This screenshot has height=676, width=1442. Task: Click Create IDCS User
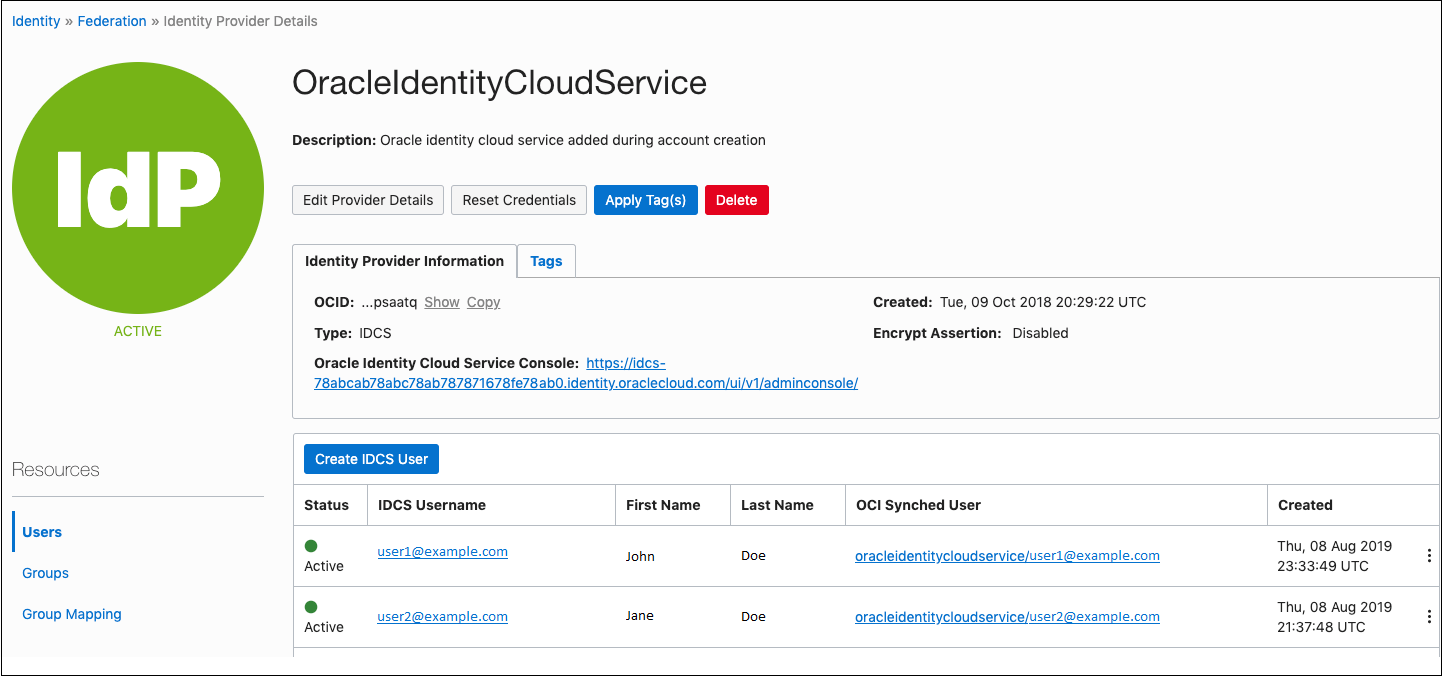click(371, 458)
